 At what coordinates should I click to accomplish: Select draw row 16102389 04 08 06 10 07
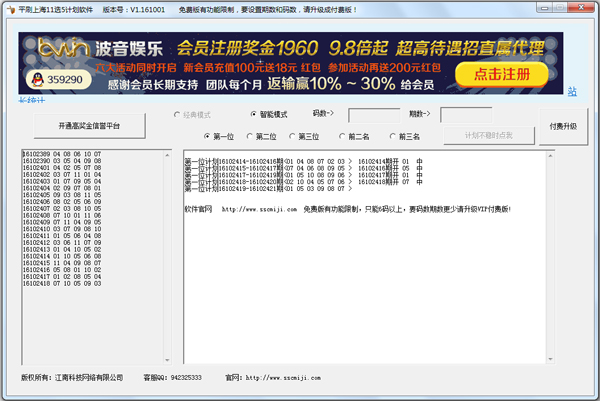62,154
